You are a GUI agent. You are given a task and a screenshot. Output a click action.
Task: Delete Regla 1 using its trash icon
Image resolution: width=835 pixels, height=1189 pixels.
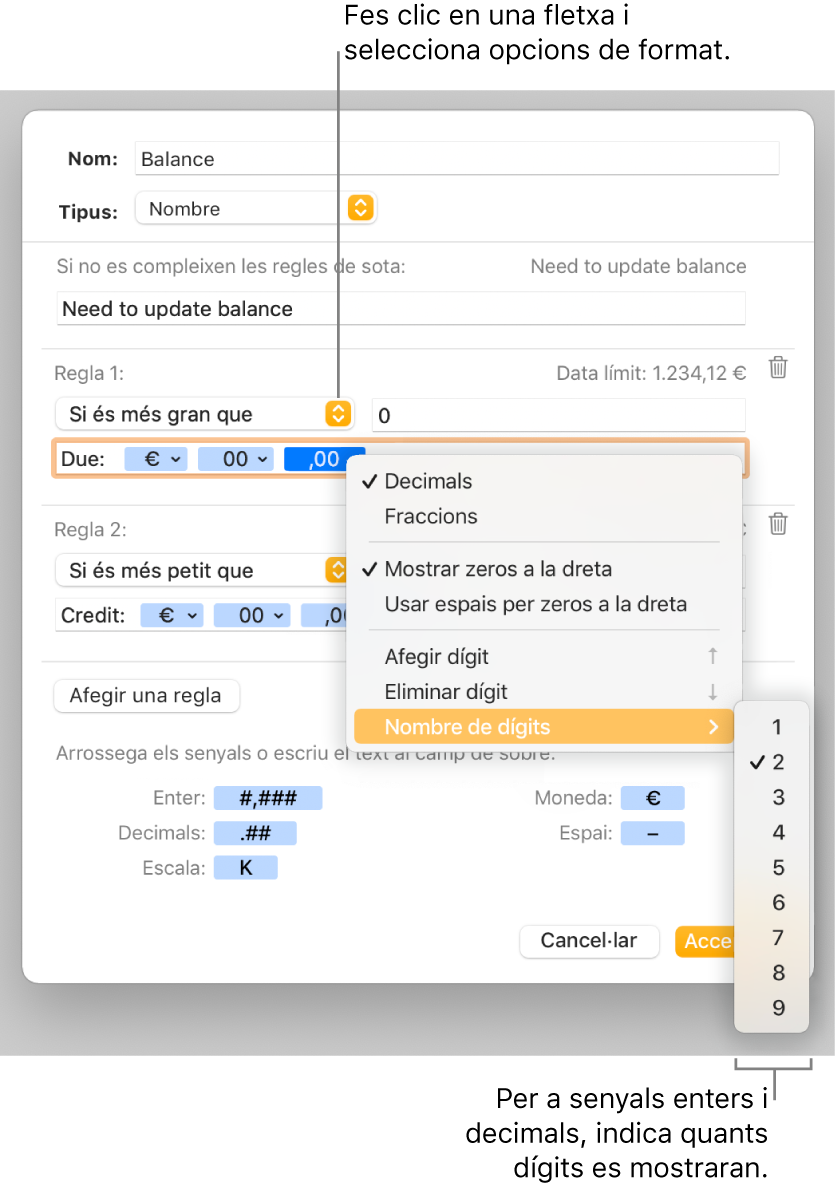778,368
